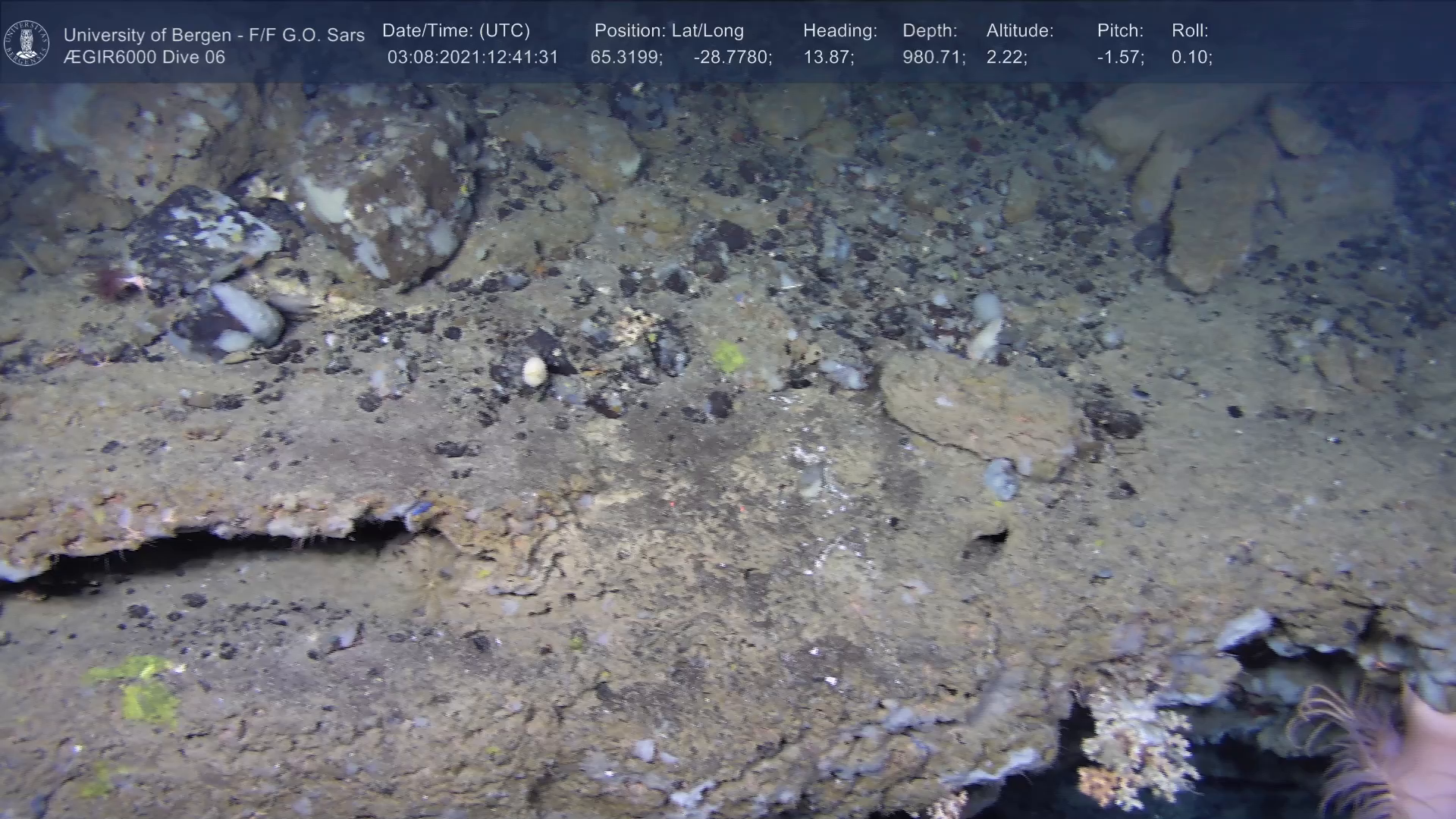The height and width of the screenshot is (819, 1456).
Task: Click the Roll label
Action: click(1190, 31)
